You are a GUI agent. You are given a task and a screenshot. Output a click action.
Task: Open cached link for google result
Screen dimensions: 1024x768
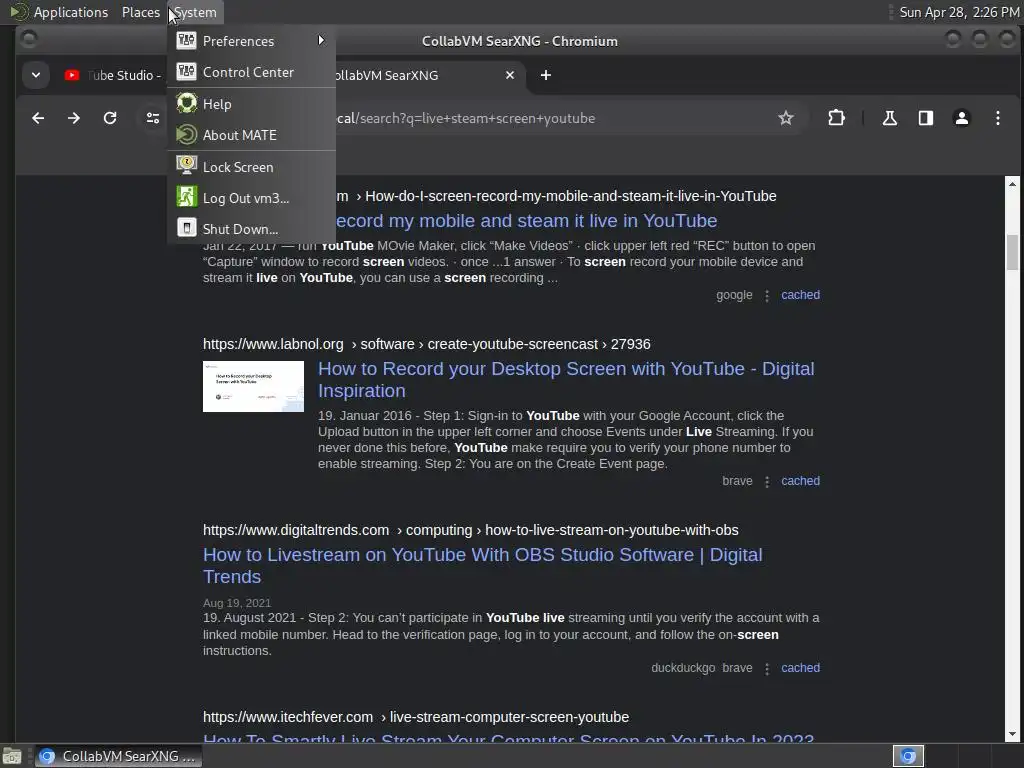coord(800,295)
